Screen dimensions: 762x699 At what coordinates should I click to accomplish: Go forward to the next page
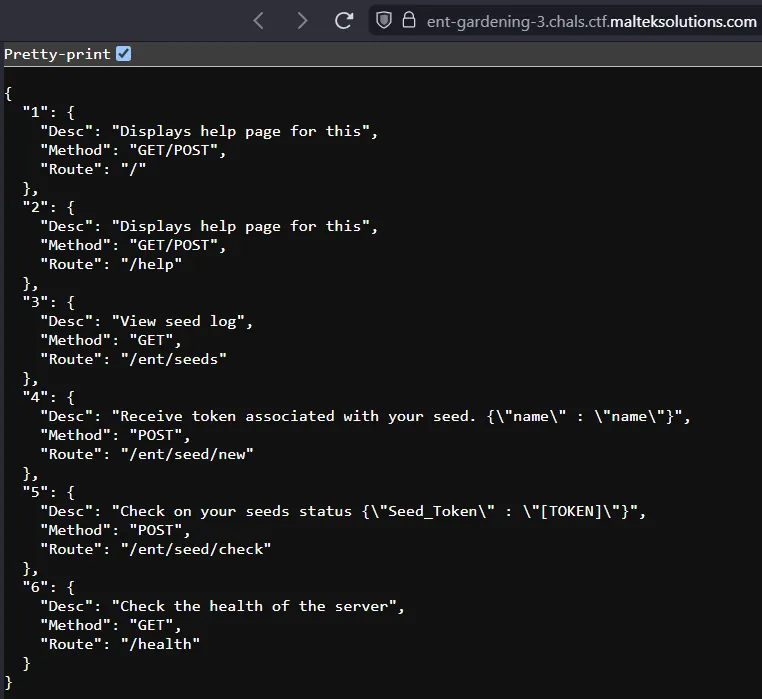[x=302, y=21]
